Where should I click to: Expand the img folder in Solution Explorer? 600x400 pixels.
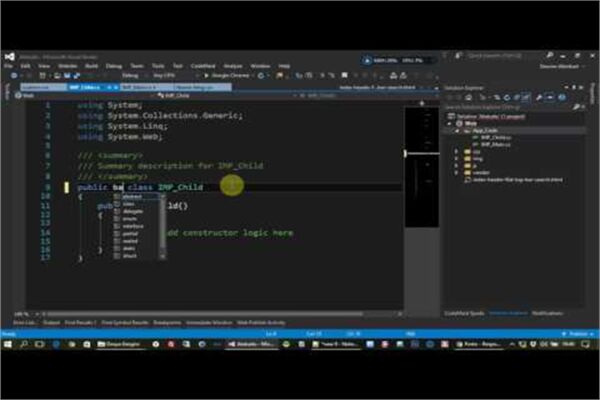point(456,157)
